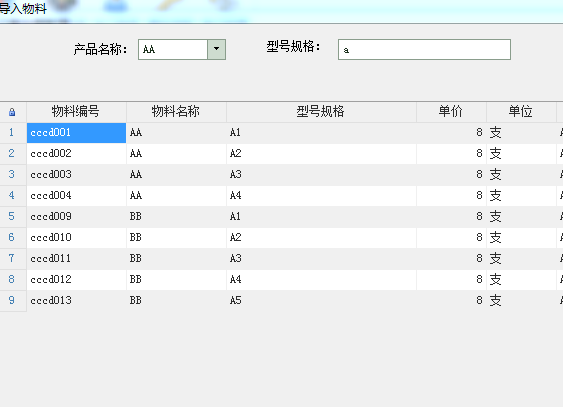Viewport: 563px width, 407px height.
Task: Click A4 spec cell in cccd004 row
Action: (321, 196)
